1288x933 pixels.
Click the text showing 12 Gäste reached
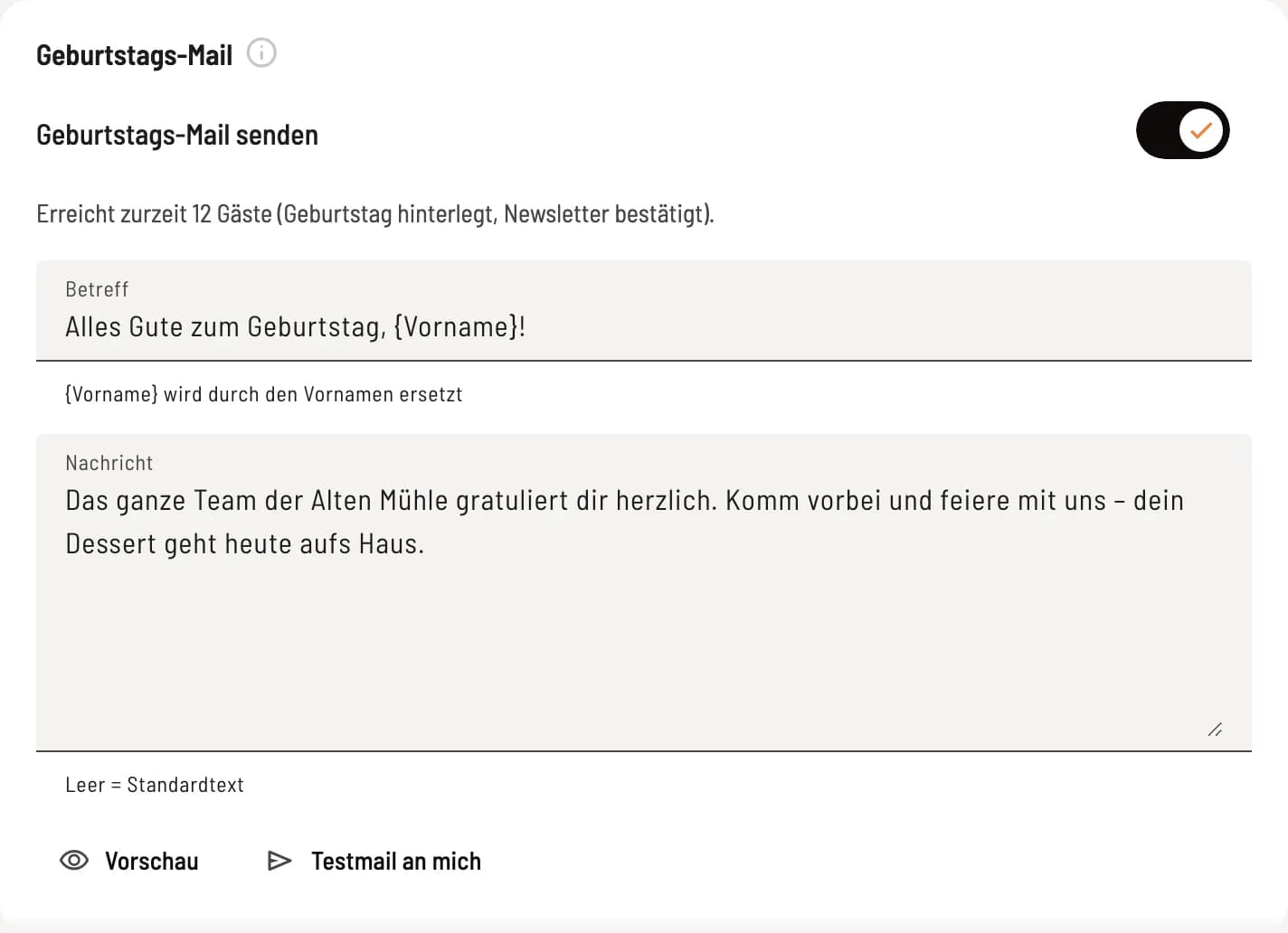tap(375, 214)
